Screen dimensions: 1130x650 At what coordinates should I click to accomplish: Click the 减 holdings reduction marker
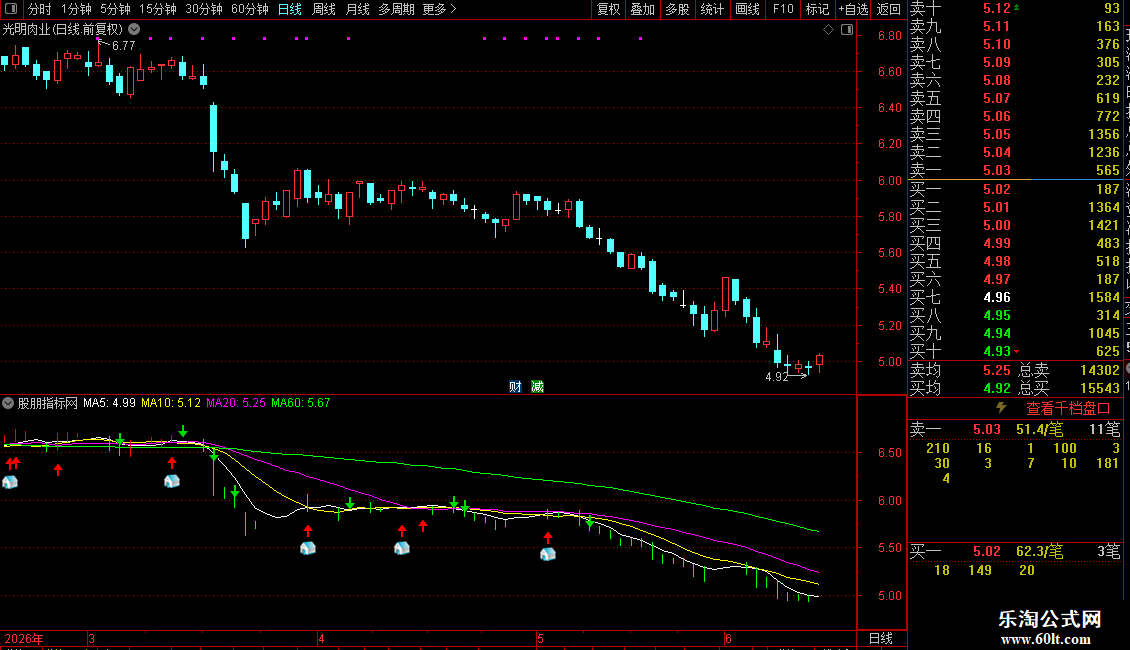(538, 387)
